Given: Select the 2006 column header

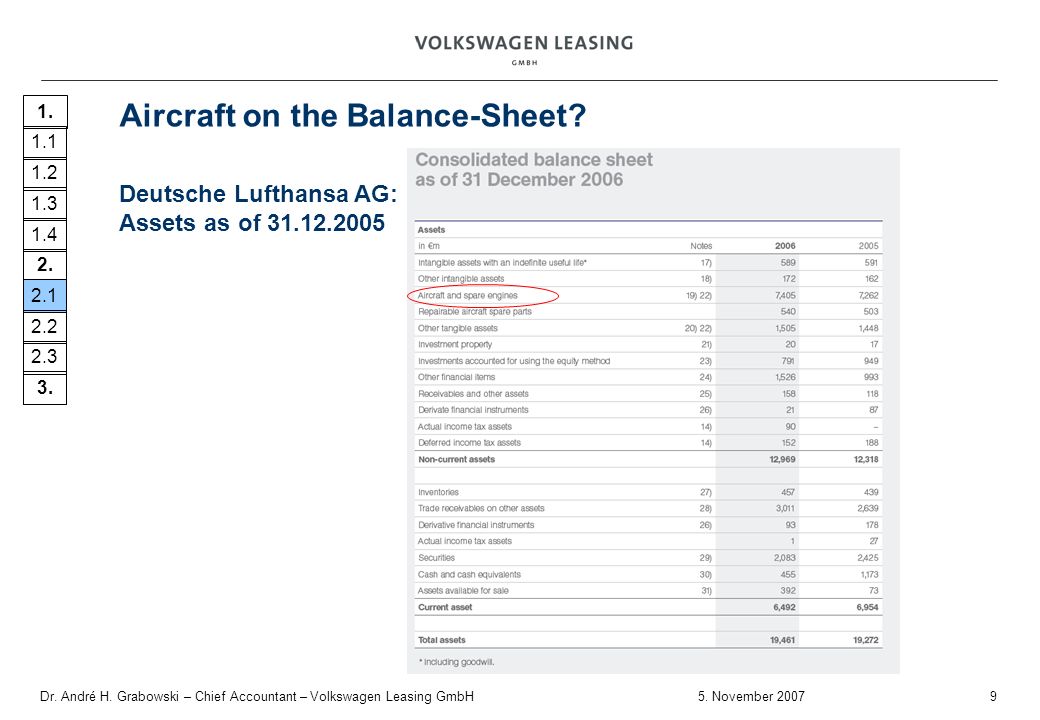Looking at the screenshot, I should coord(785,246).
